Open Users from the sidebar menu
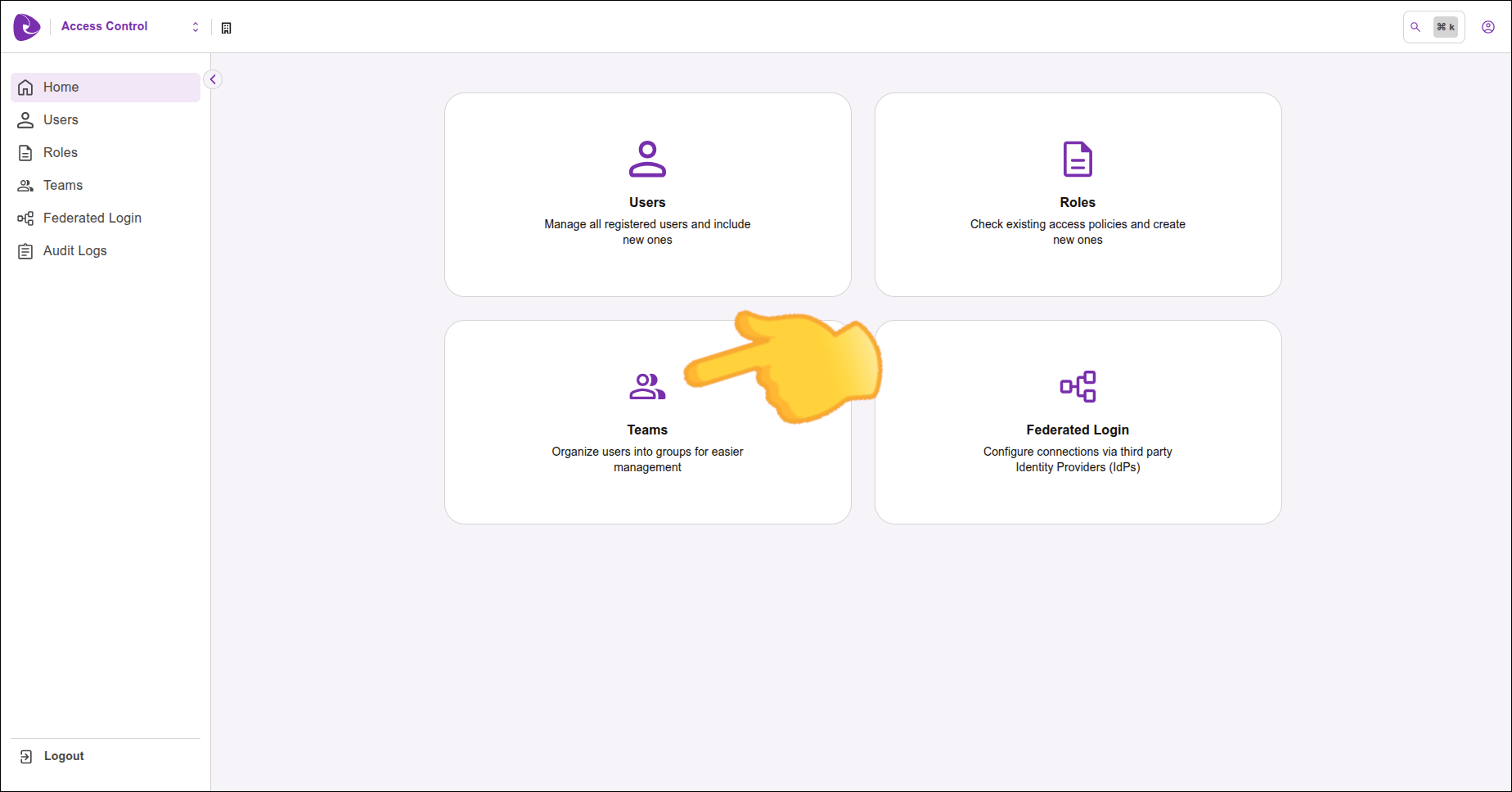Screen dimensions: 1512x792 coord(61,120)
